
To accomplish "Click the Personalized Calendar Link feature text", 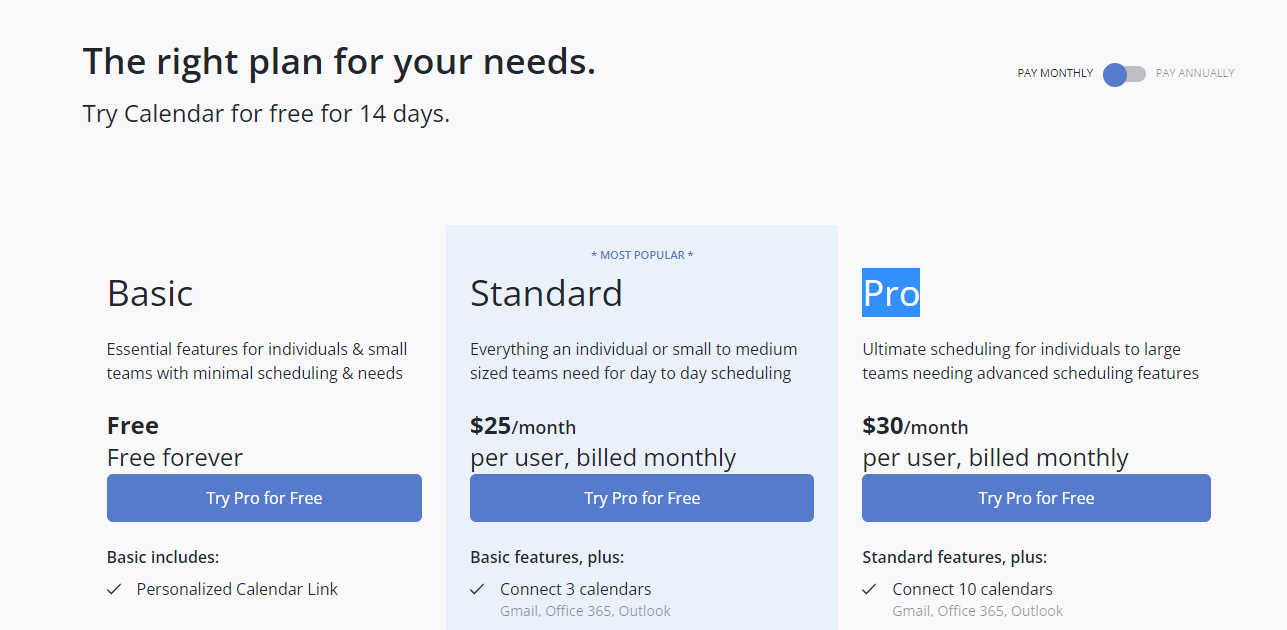I will click(x=237, y=590).
